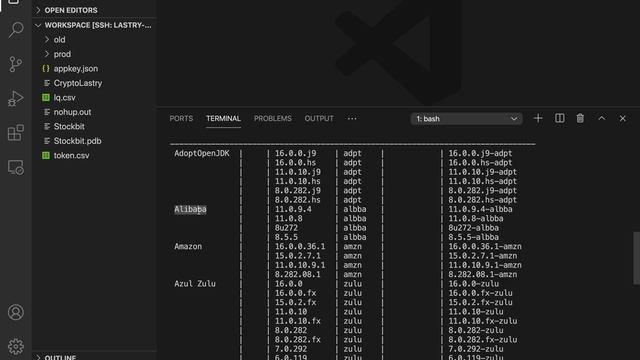Image resolution: width=640 pixels, height=360 pixels.
Task: Open the Run and Debug view
Action: 16,98
